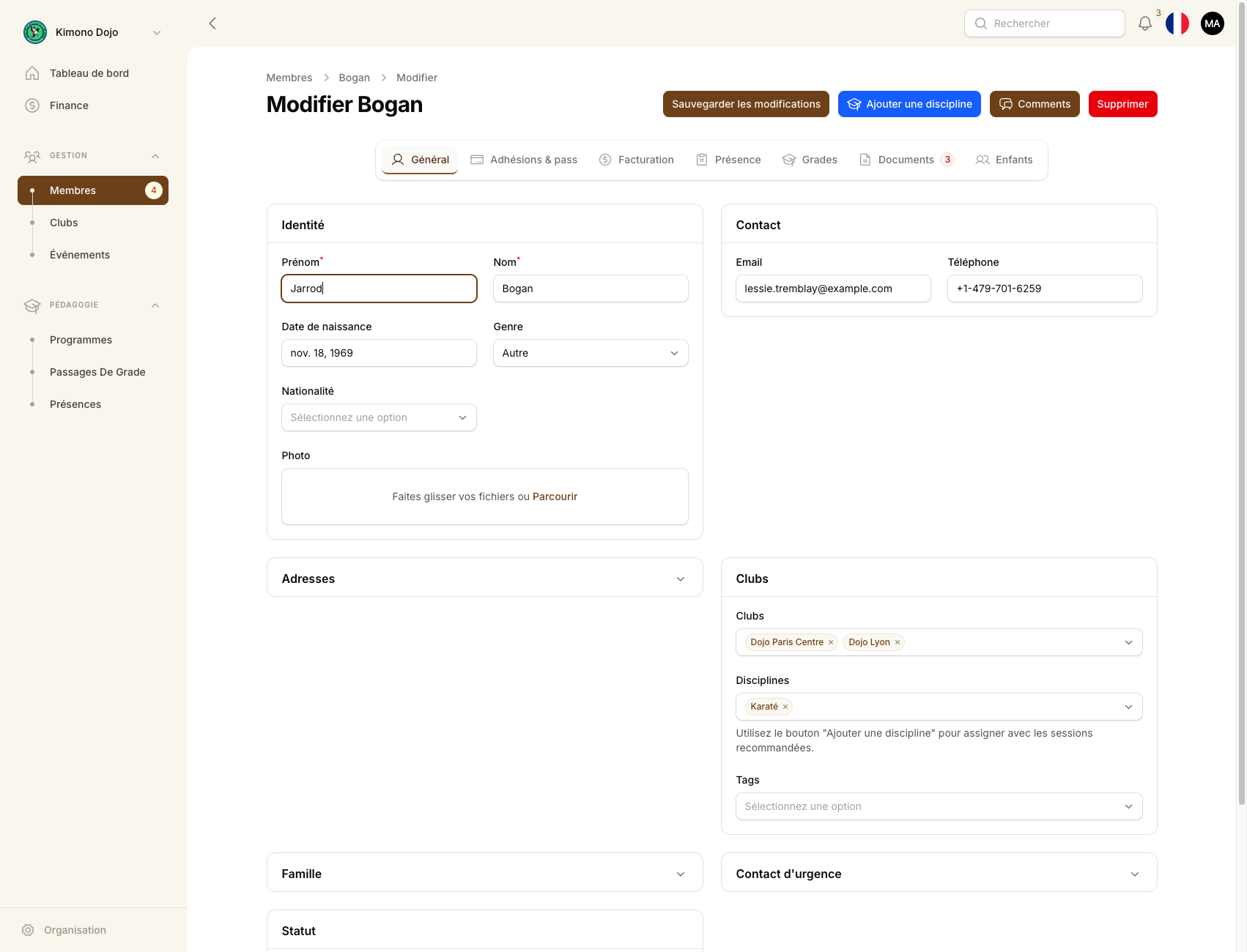The width and height of the screenshot is (1247, 952).
Task: Click the notifications bell icon
Action: pos(1144,23)
